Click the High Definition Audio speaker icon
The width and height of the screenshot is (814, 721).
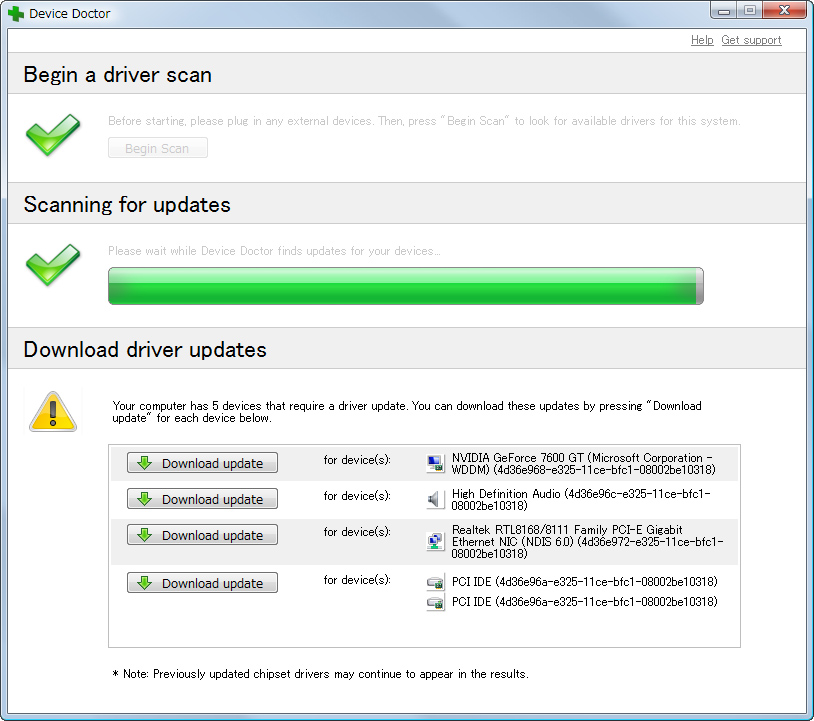435,499
